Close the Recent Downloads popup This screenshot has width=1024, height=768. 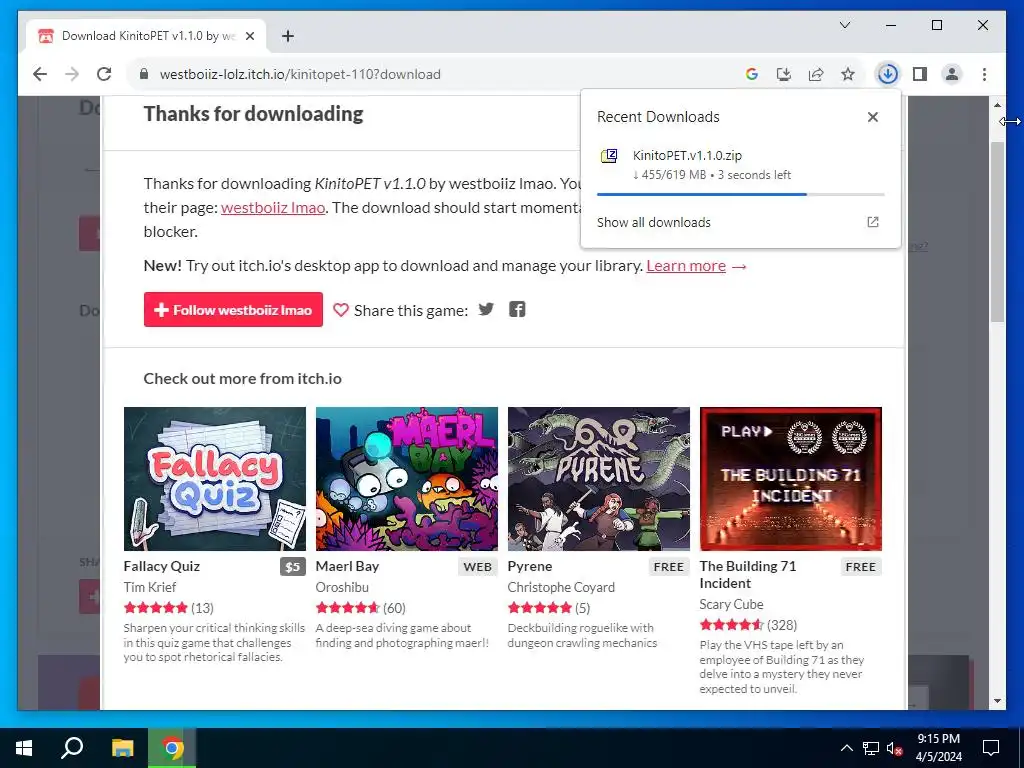[x=872, y=117]
